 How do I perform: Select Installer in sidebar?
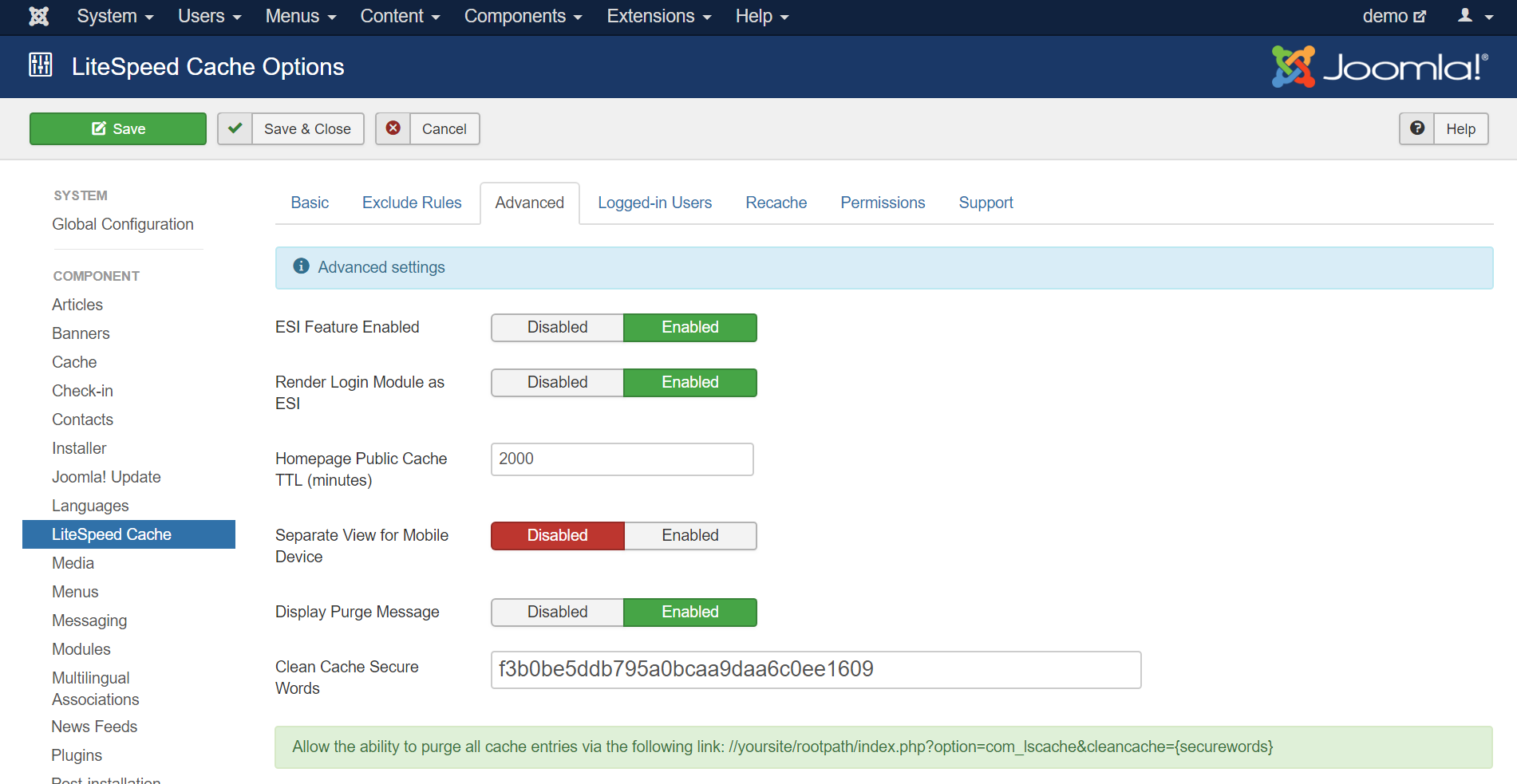click(79, 448)
